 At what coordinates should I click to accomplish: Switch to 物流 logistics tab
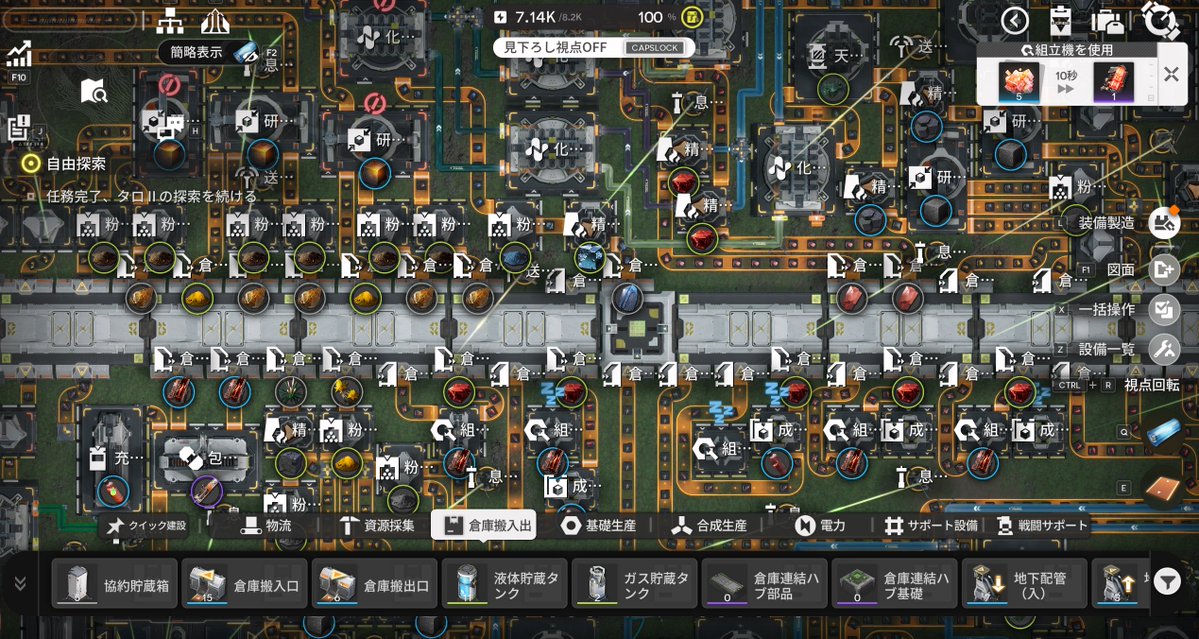[266, 526]
